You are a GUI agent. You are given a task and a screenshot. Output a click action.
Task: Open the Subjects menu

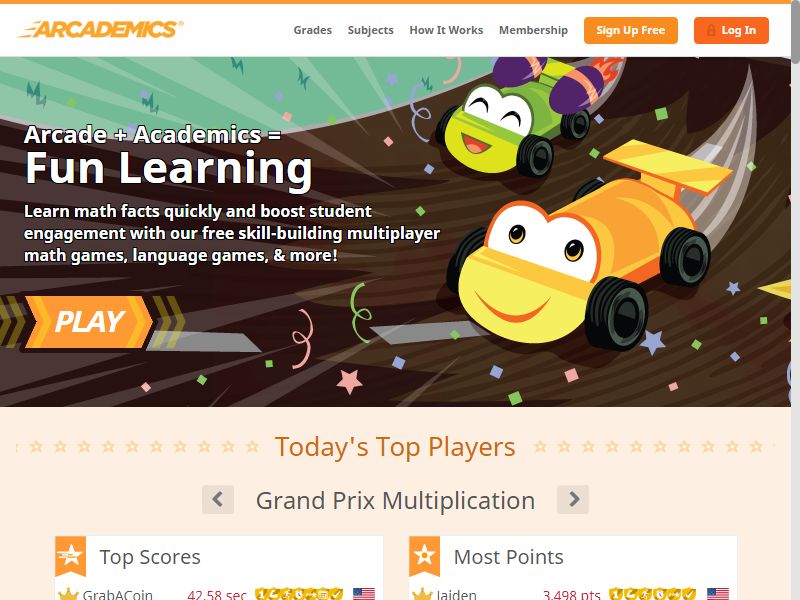370,30
